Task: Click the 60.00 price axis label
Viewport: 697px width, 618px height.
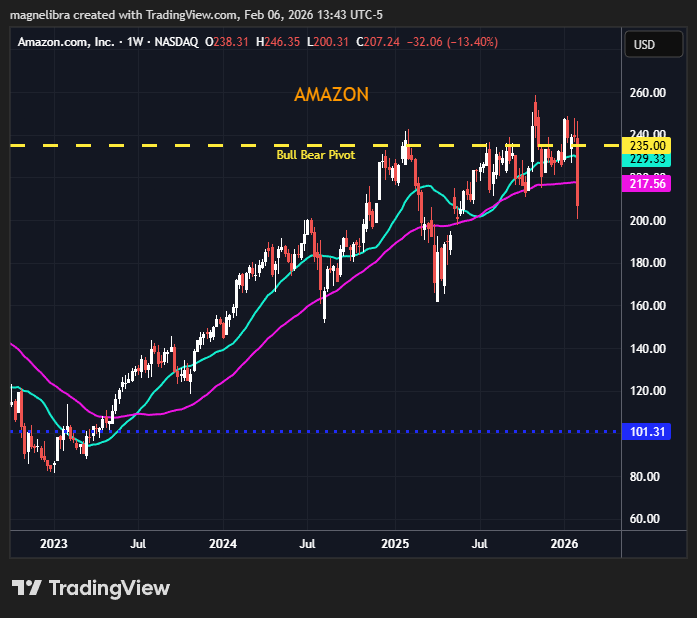Action: point(645,519)
